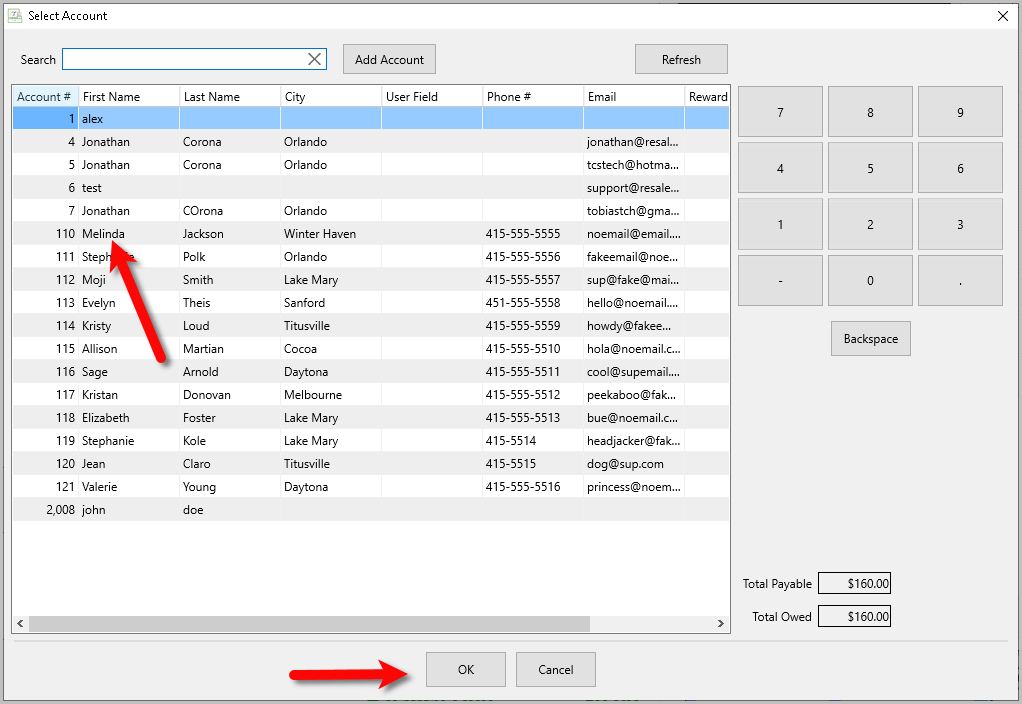
Task: Click the Cancel button
Action: [555, 669]
